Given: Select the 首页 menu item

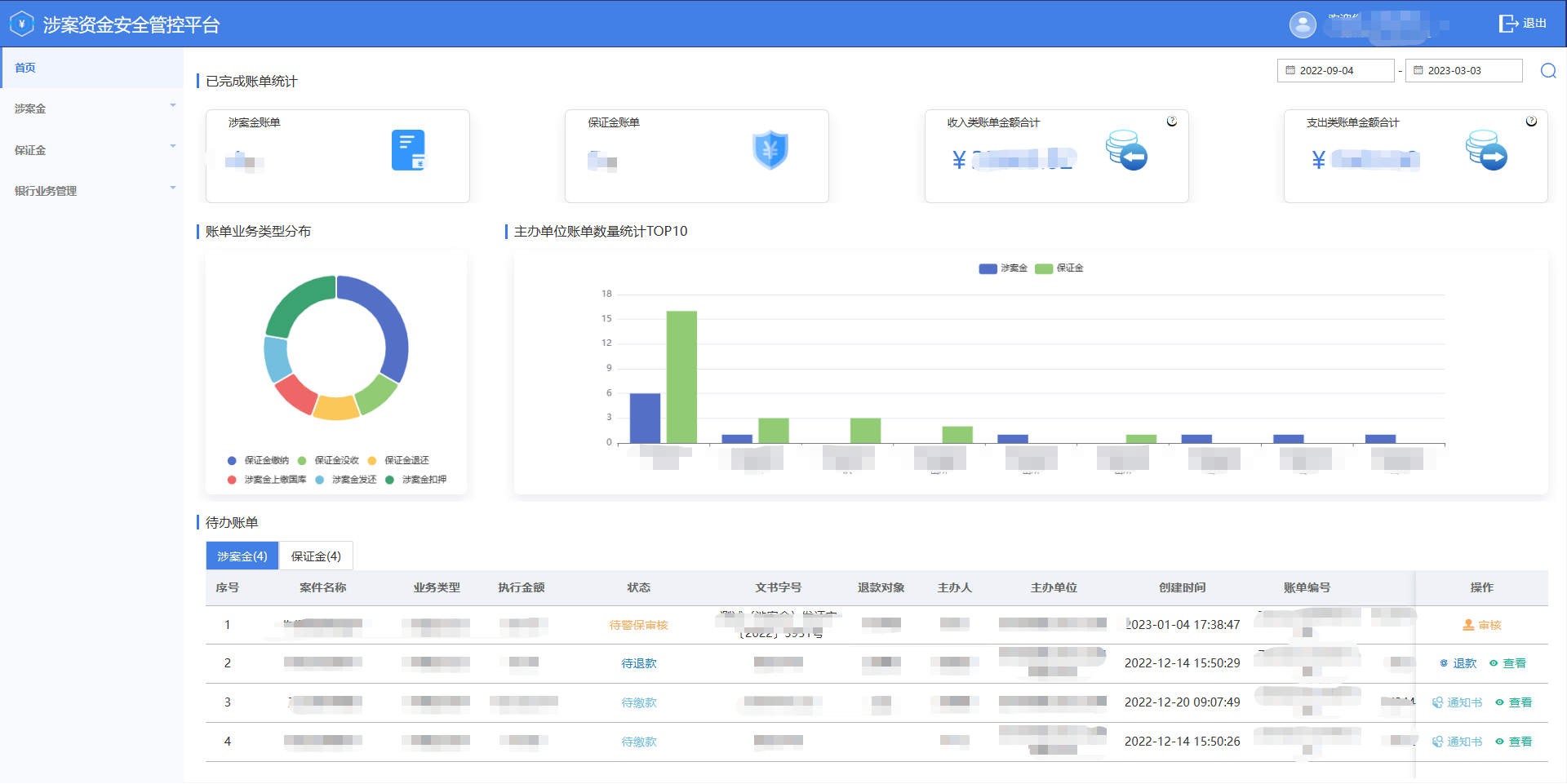Looking at the screenshot, I should (91, 68).
